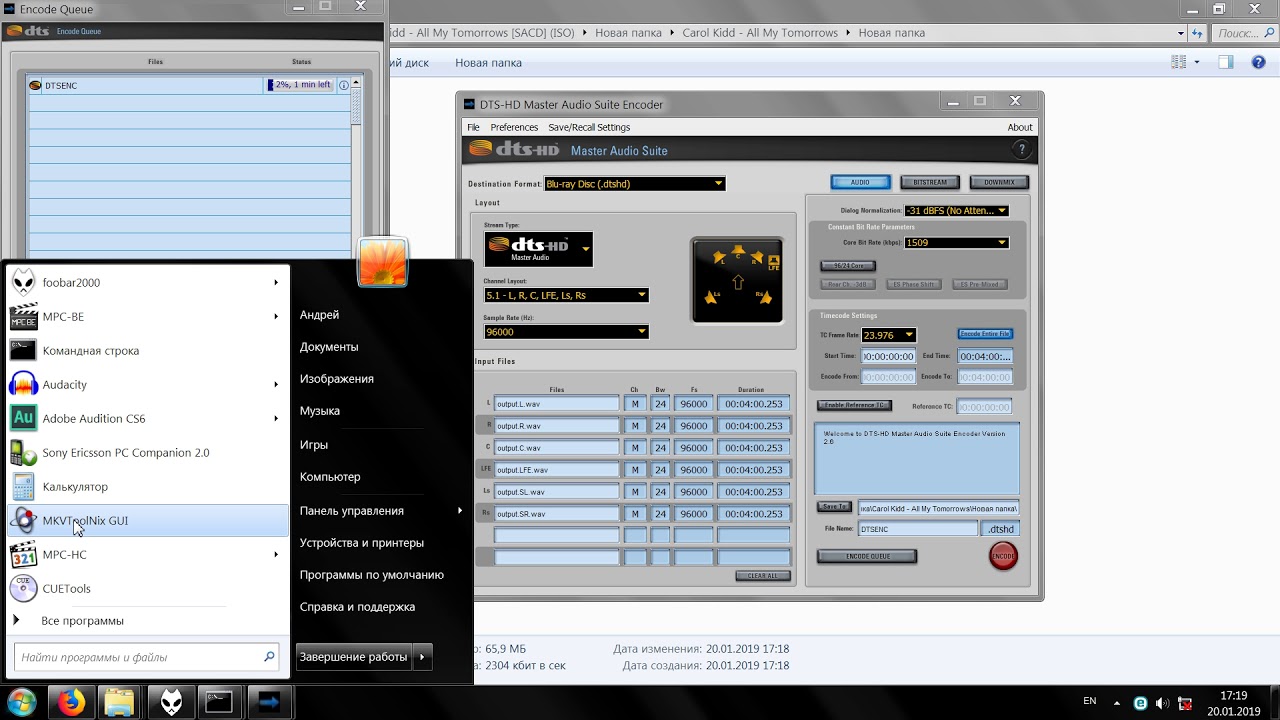
Task: Launch CUETools from the Start menu
Action: point(147,588)
